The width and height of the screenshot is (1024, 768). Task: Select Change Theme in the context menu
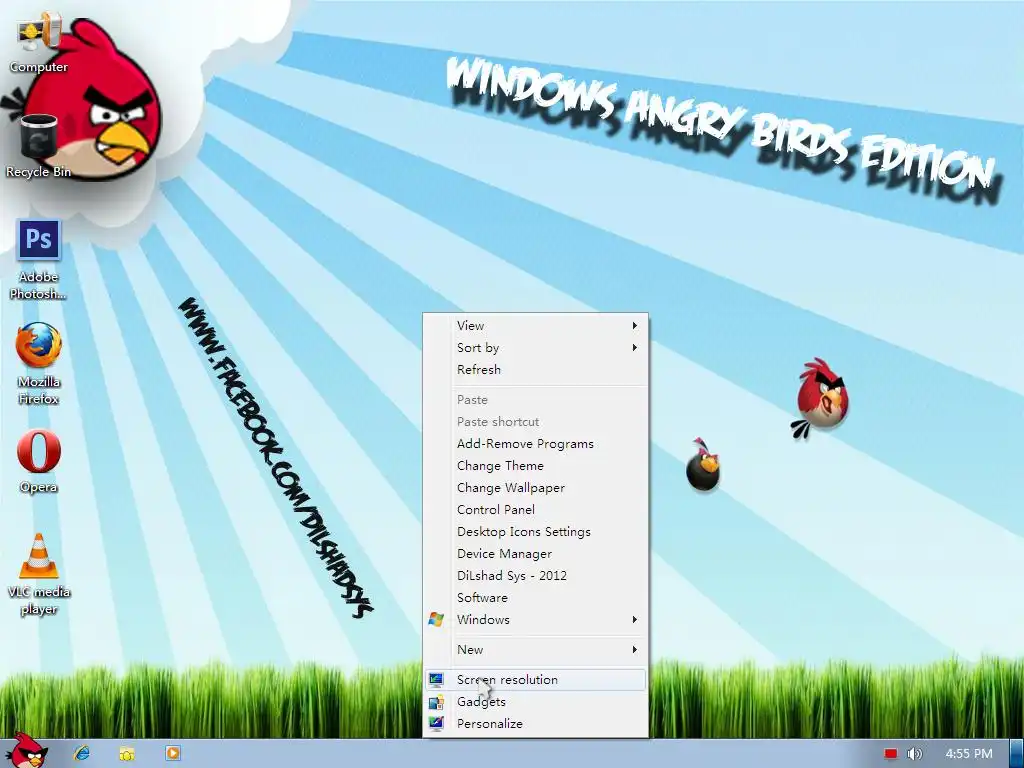(x=536, y=466)
